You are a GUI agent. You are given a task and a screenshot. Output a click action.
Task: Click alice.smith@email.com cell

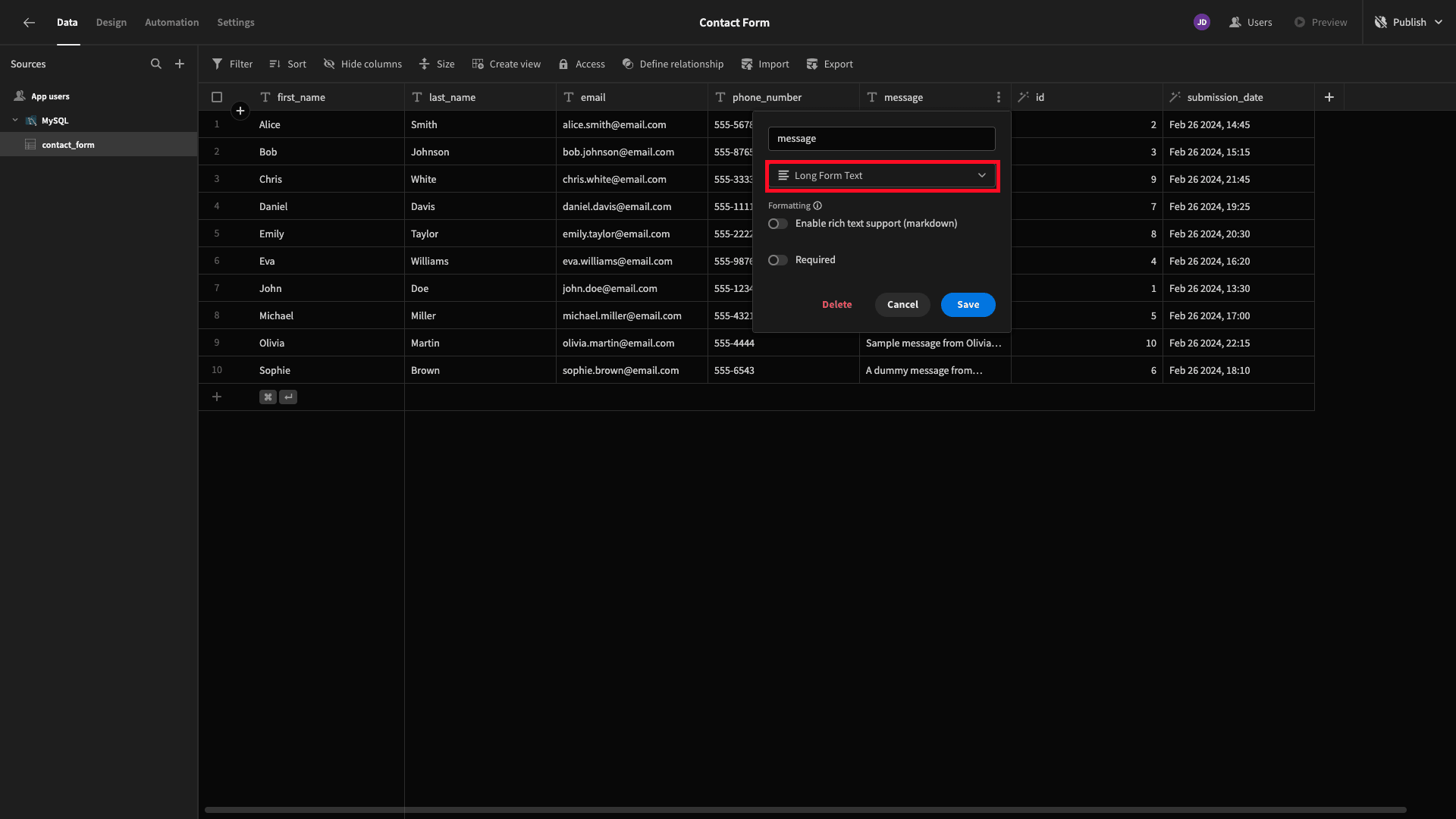(x=632, y=124)
